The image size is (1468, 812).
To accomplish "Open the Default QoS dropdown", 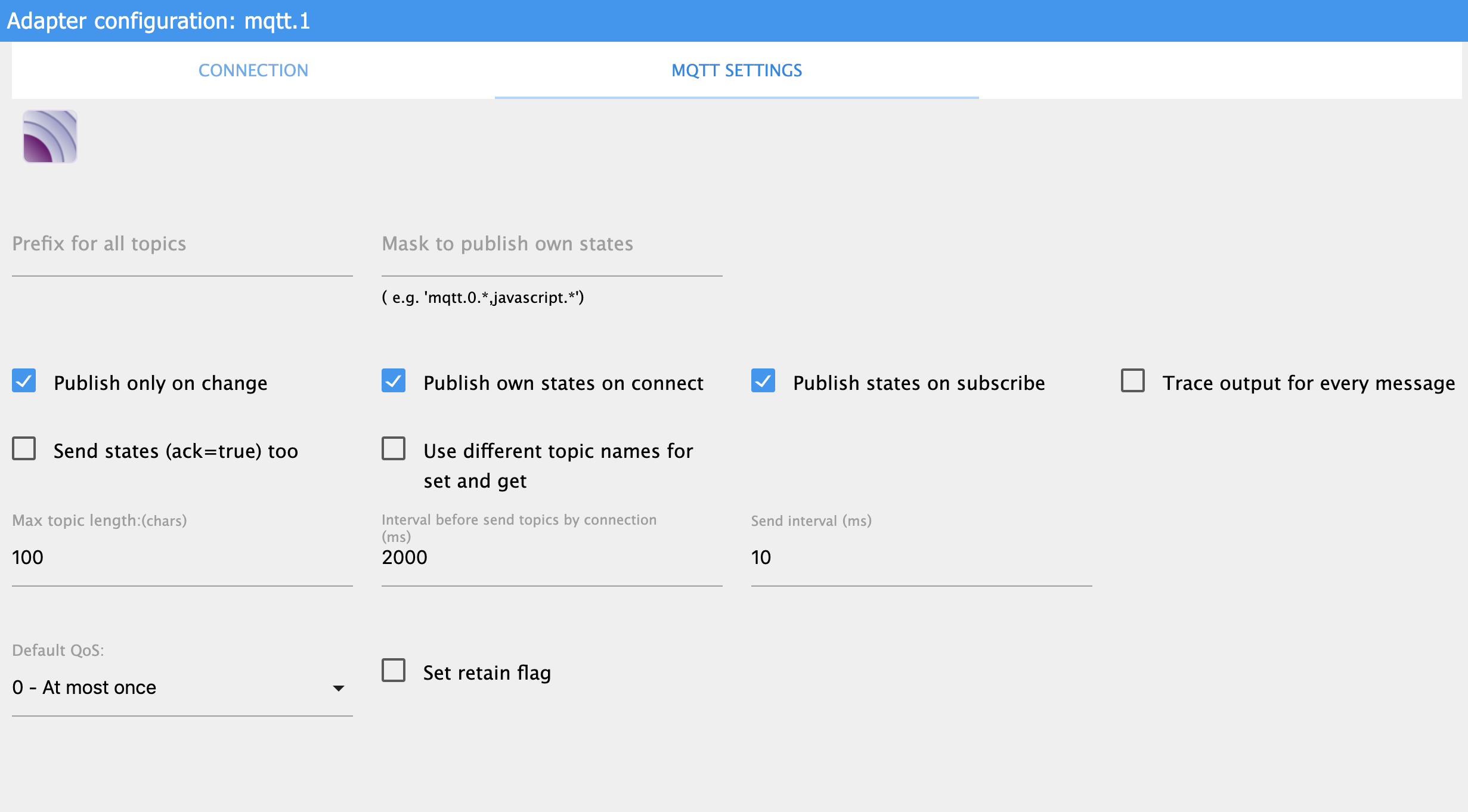I will [x=173, y=687].
